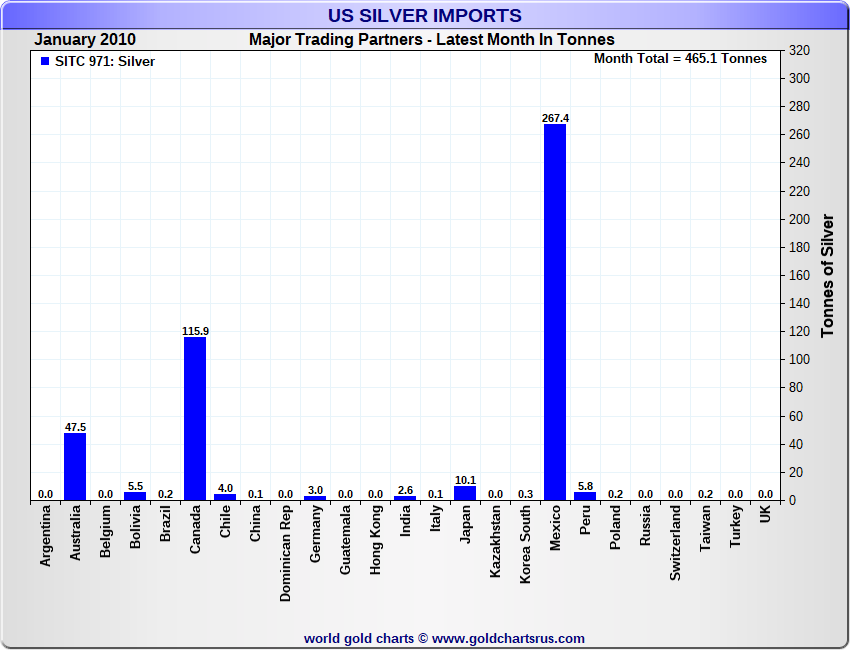Select the small Japan bar

point(465,493)
